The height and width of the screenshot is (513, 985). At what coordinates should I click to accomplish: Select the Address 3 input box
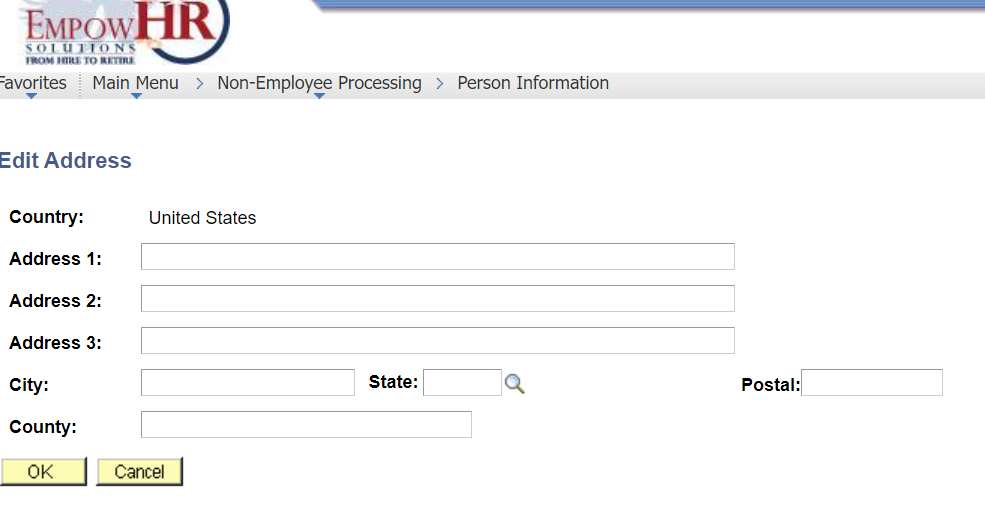coord(437,341)
